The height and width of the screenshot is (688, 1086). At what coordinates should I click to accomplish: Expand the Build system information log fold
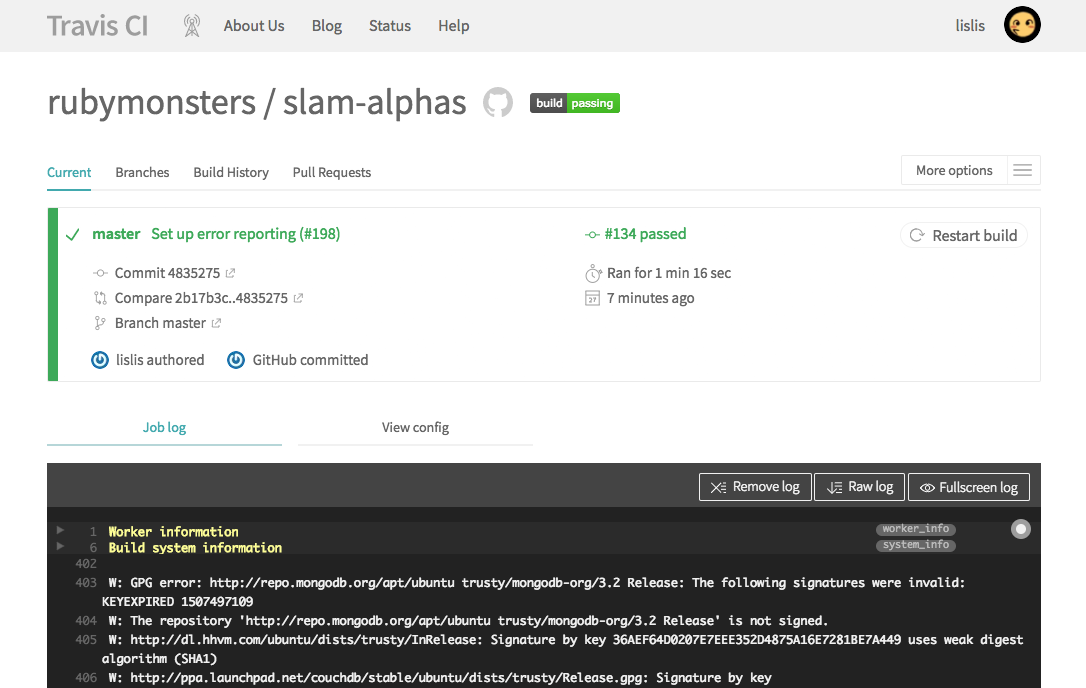60,546
